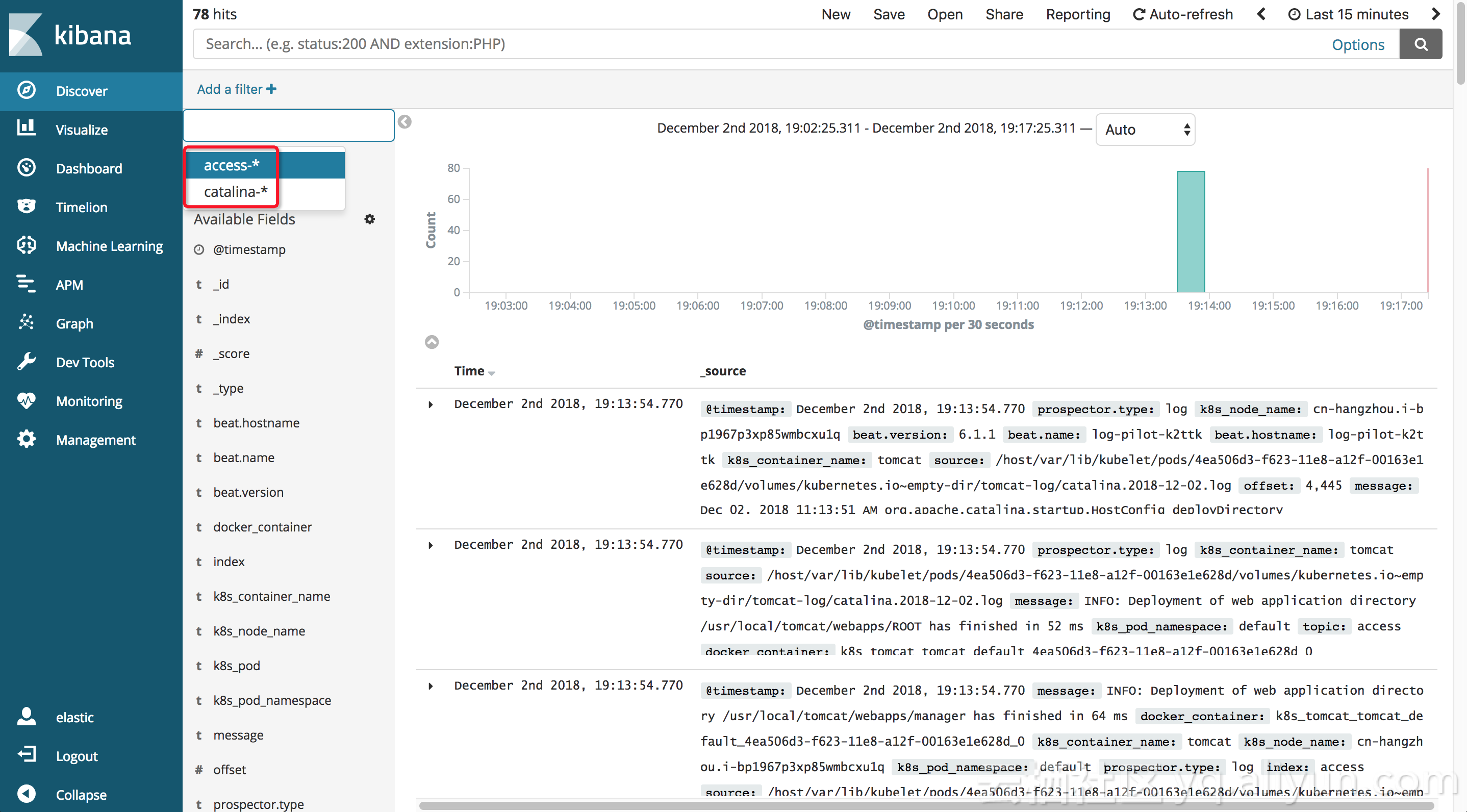Click the plus icon beside Add a filter
This screenshot has width=1467, height=812.
click(272, 89)
